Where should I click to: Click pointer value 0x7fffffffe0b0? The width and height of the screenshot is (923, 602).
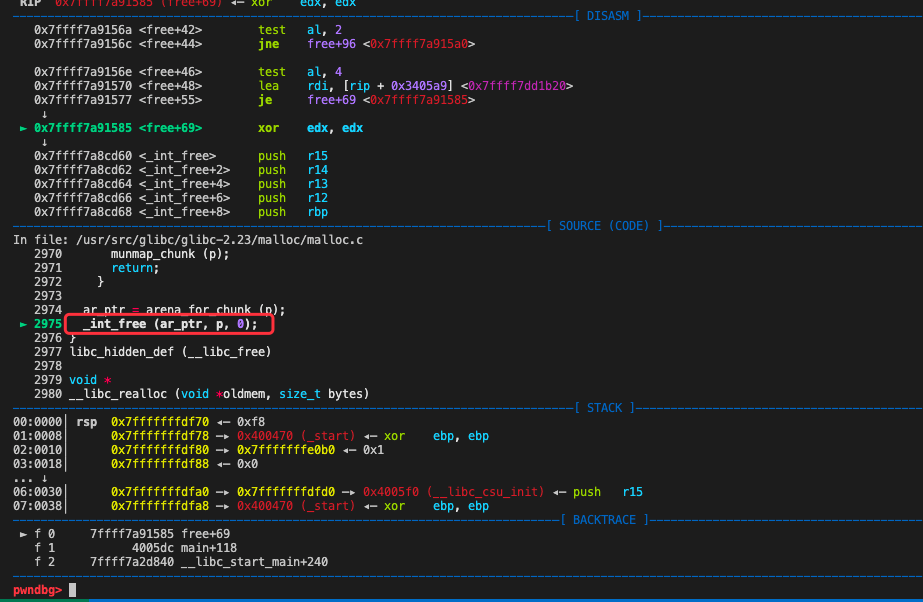[x=285, y=450]
